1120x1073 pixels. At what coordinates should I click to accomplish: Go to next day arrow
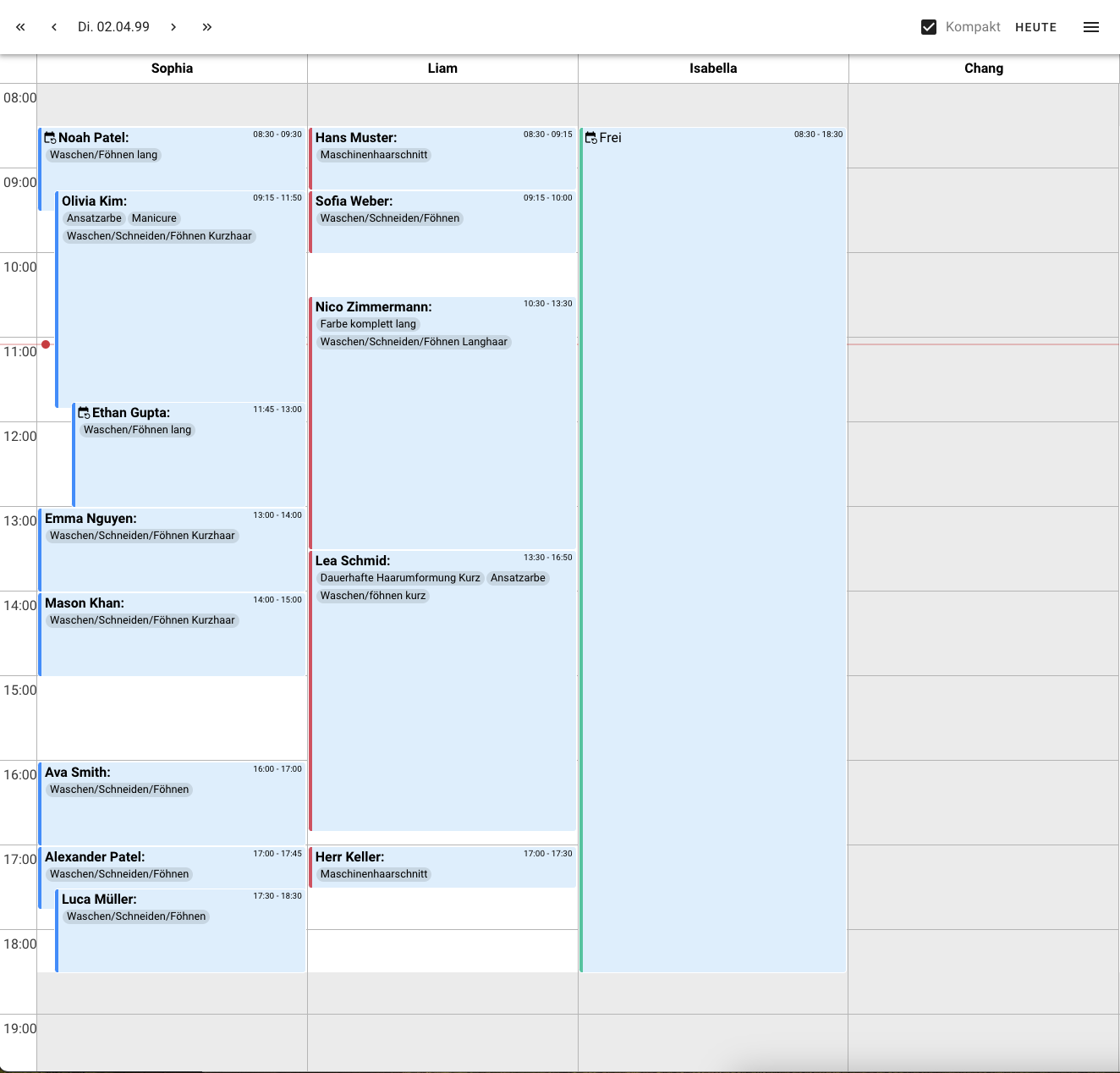pos(173,27)
